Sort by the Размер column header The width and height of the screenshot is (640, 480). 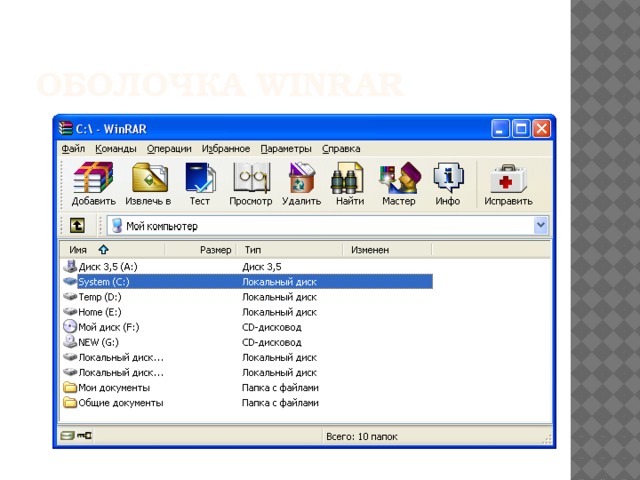click(x=200, y=249)
